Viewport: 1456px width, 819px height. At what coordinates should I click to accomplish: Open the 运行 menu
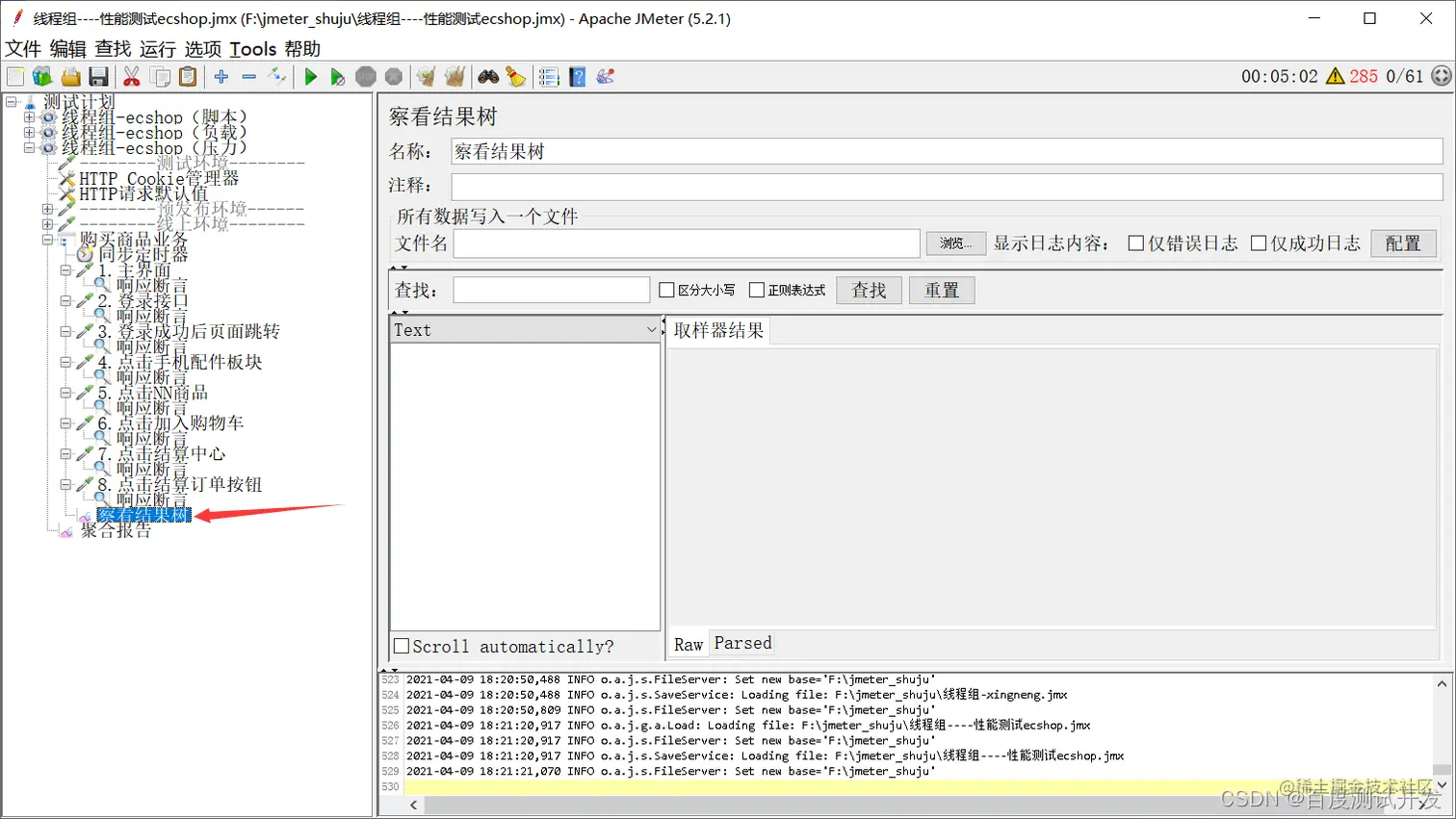(157, 48)
